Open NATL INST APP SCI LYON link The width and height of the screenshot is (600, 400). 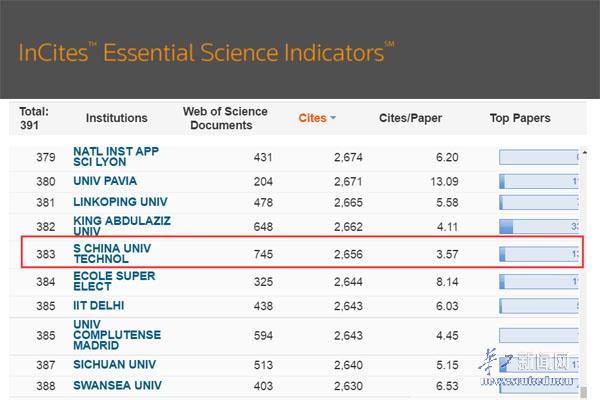(116, 157)
